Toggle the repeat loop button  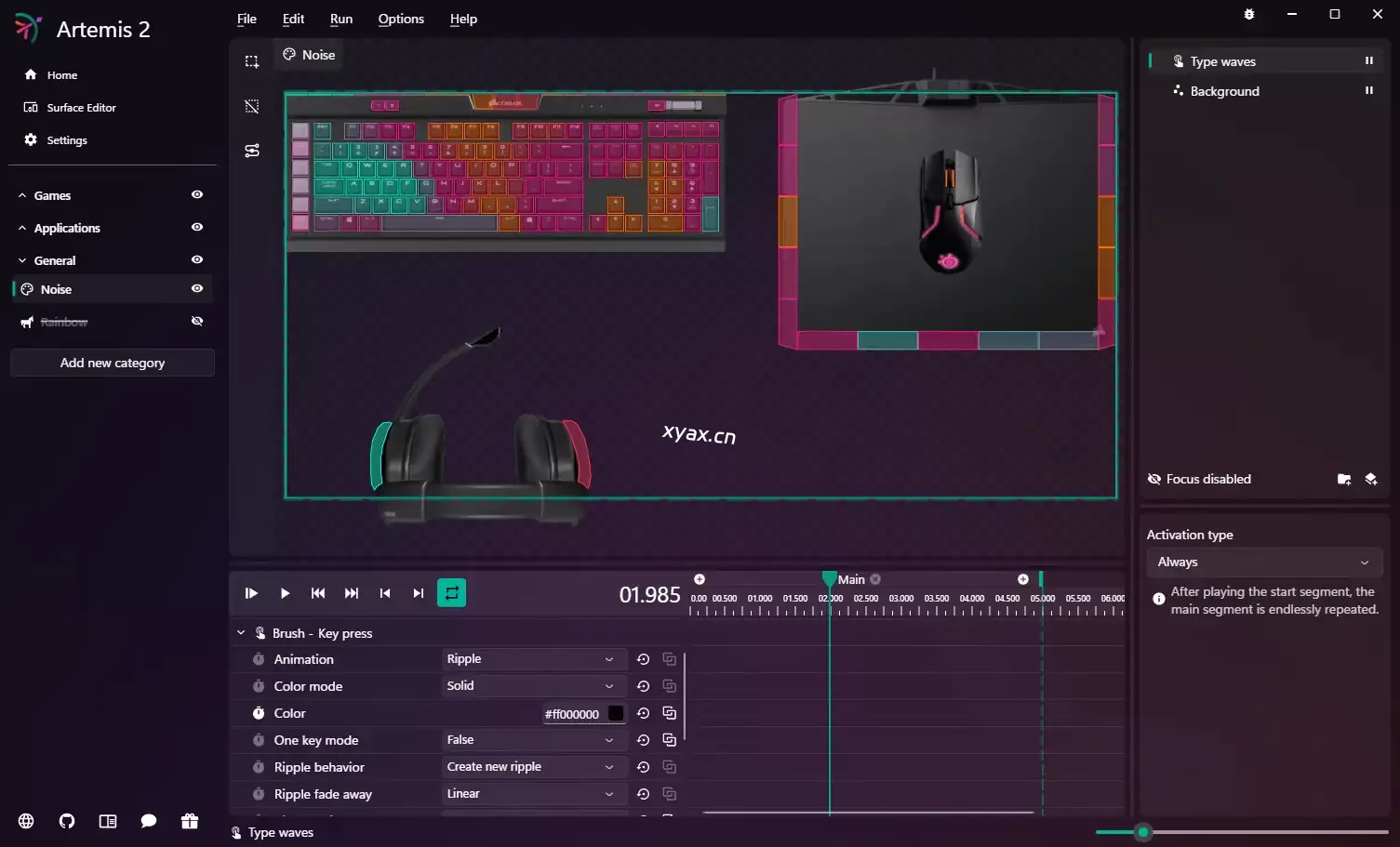(451, 593)
